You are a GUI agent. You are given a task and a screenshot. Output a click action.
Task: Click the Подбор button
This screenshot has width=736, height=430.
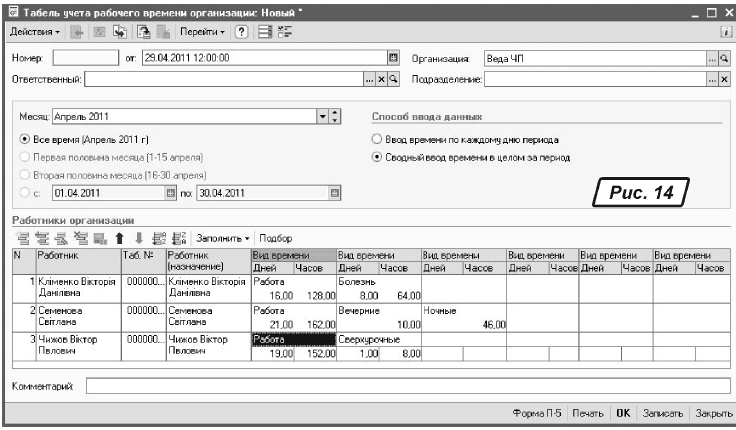click(x=274, y=239)
